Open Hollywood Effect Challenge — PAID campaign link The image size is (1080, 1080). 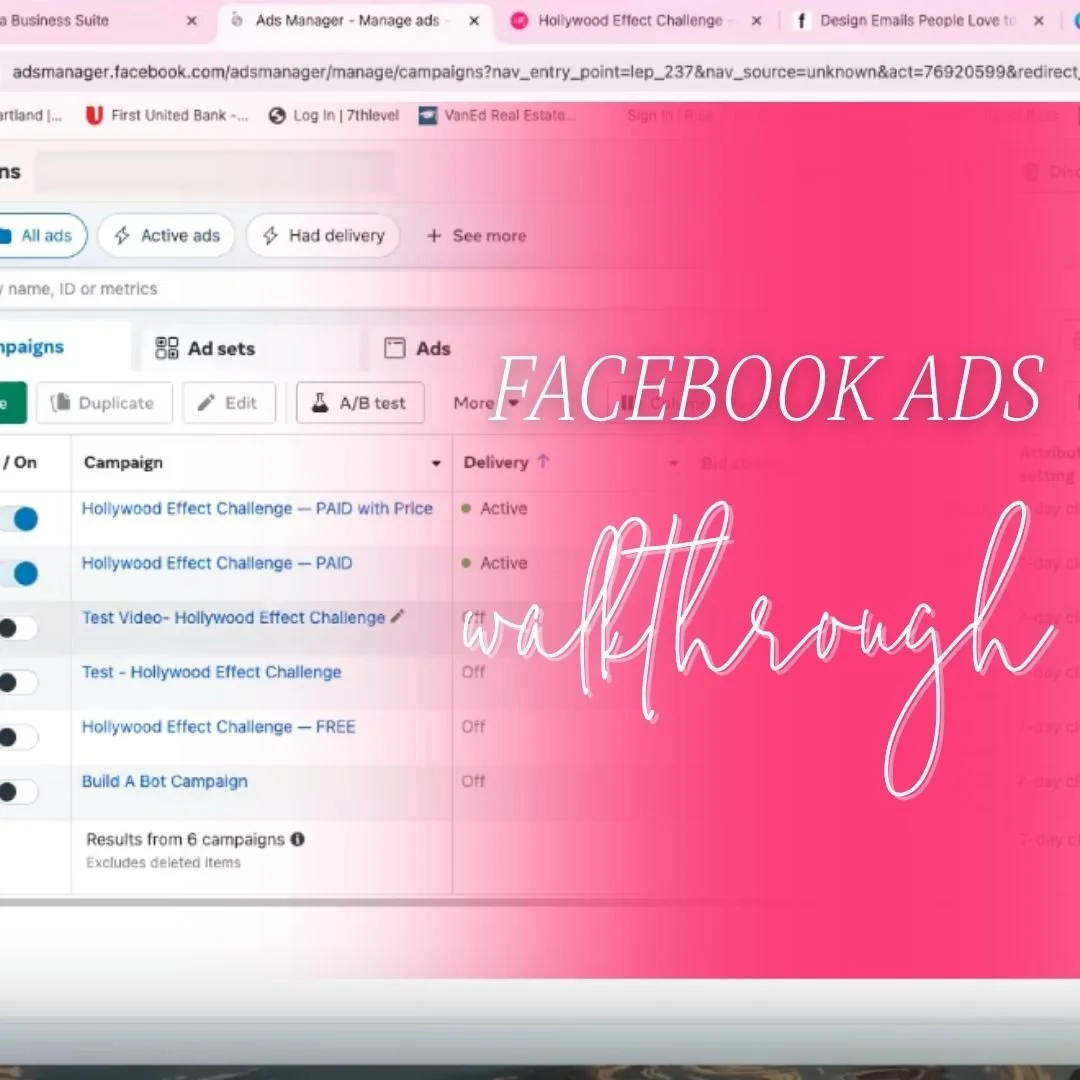(217, 563)
